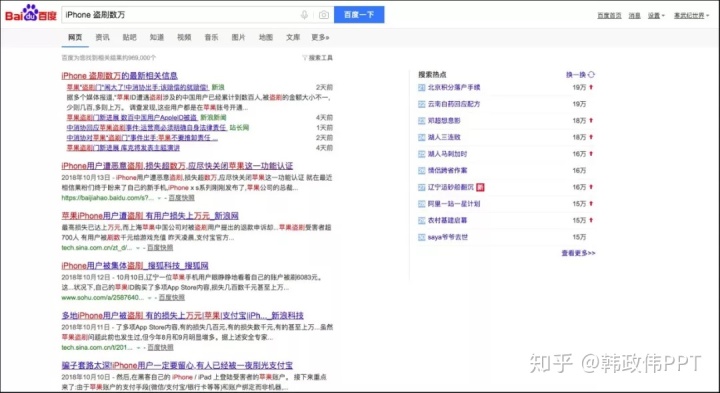Switch to the 资讯 tab
Viewport: 720px width, 393px height.
pos(102,37)
